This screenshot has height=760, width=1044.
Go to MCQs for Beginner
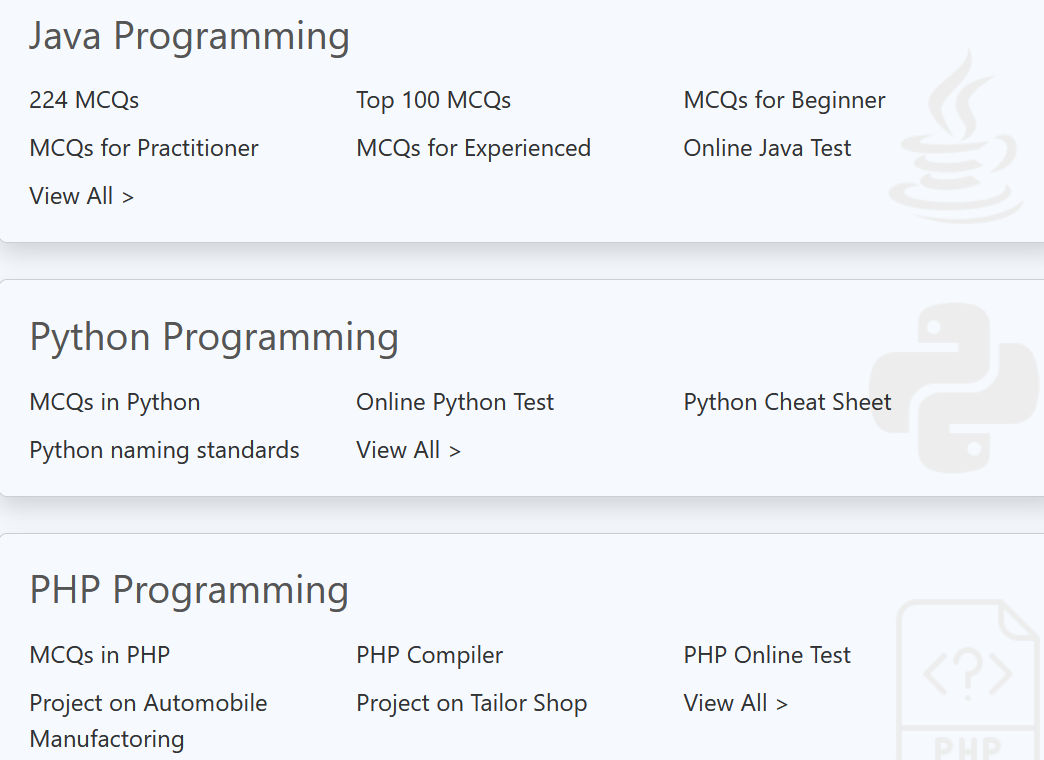(x=784, y=100)
